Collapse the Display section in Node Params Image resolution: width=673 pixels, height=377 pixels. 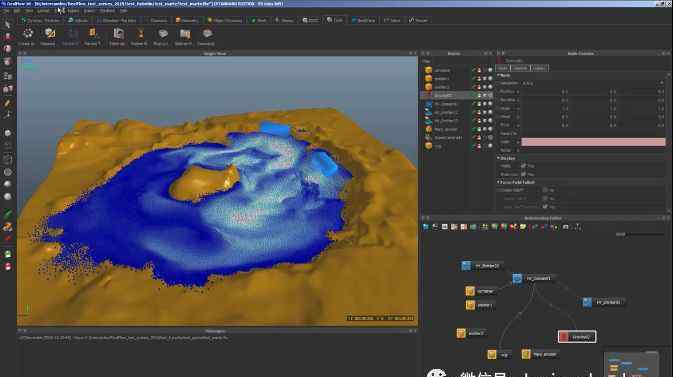tap(499, 158)
